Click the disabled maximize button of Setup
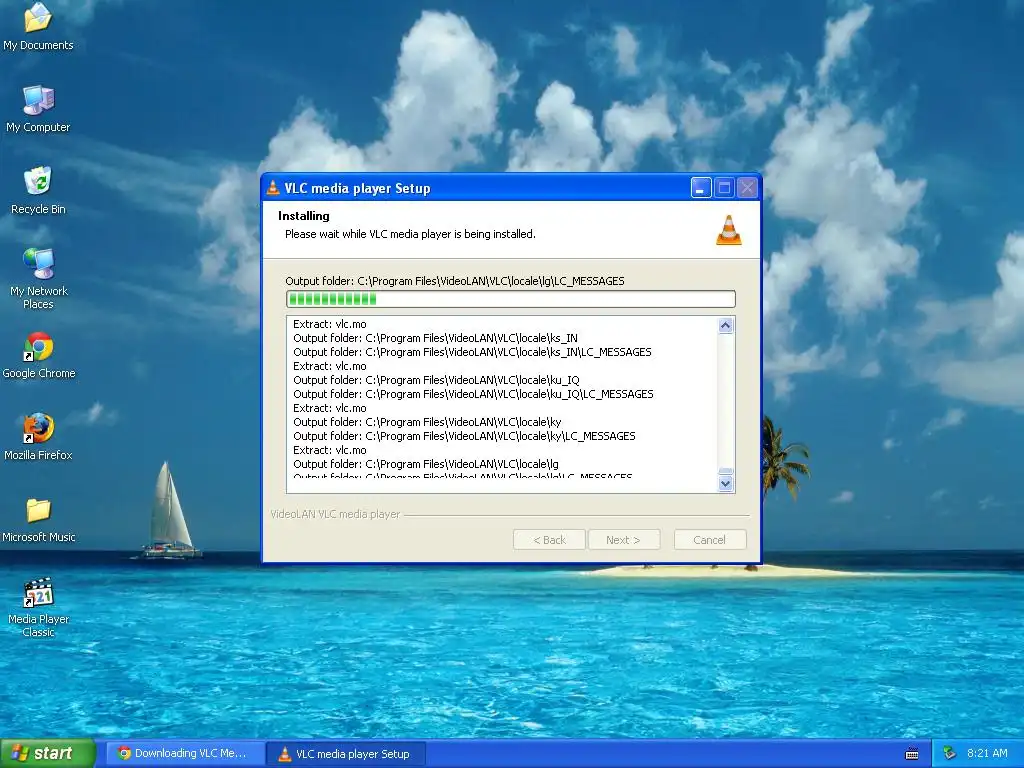The image size is (1024, 768). pos(724,188)
